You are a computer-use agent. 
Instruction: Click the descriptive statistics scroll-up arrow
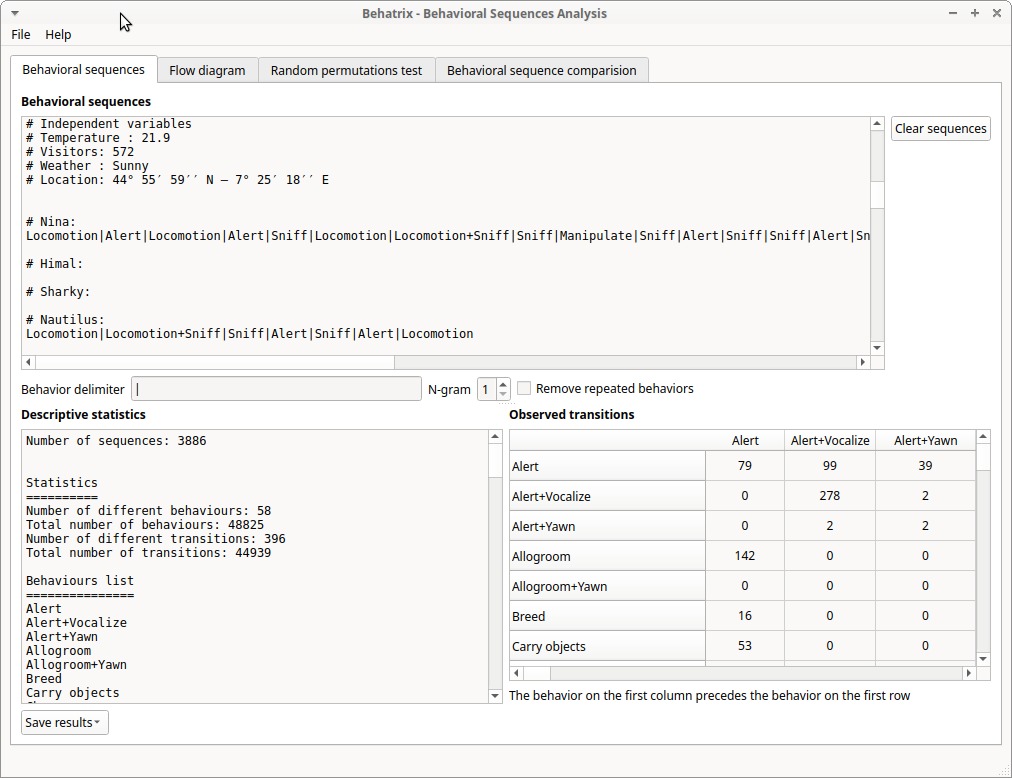495,436
